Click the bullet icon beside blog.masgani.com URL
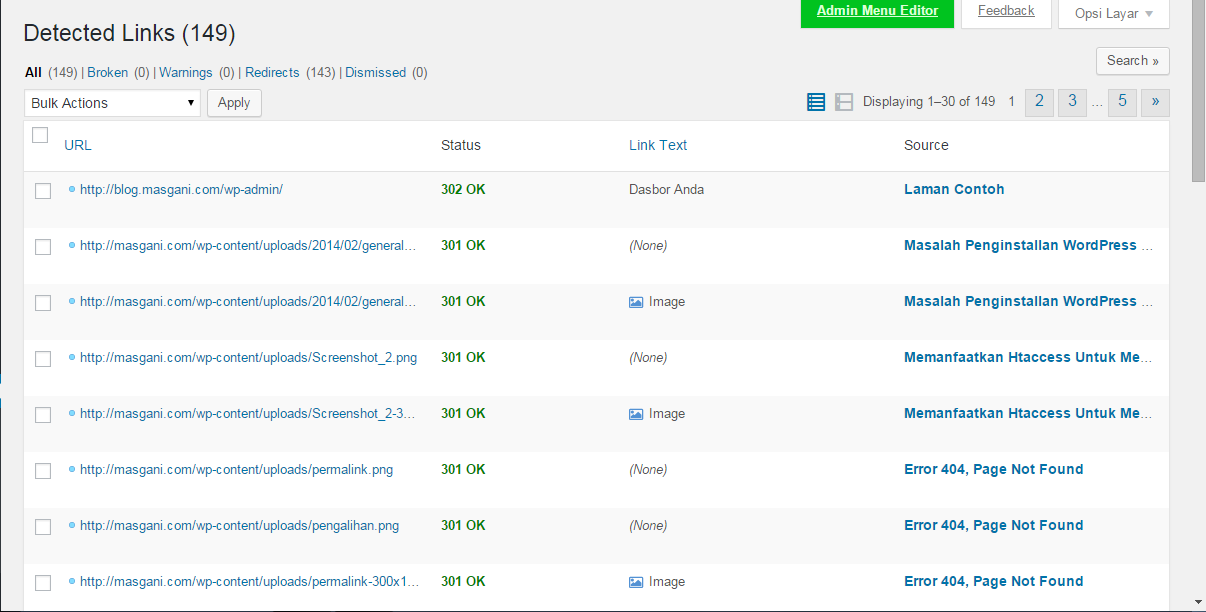The image size is (1206, 612). (x=72, y=189)
